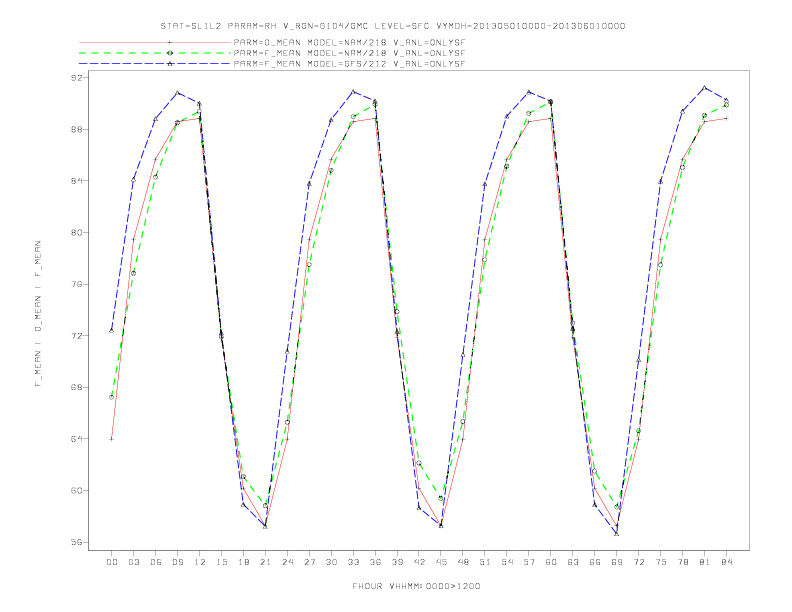Click x-axis forecast hour label 78

point(683,562)
